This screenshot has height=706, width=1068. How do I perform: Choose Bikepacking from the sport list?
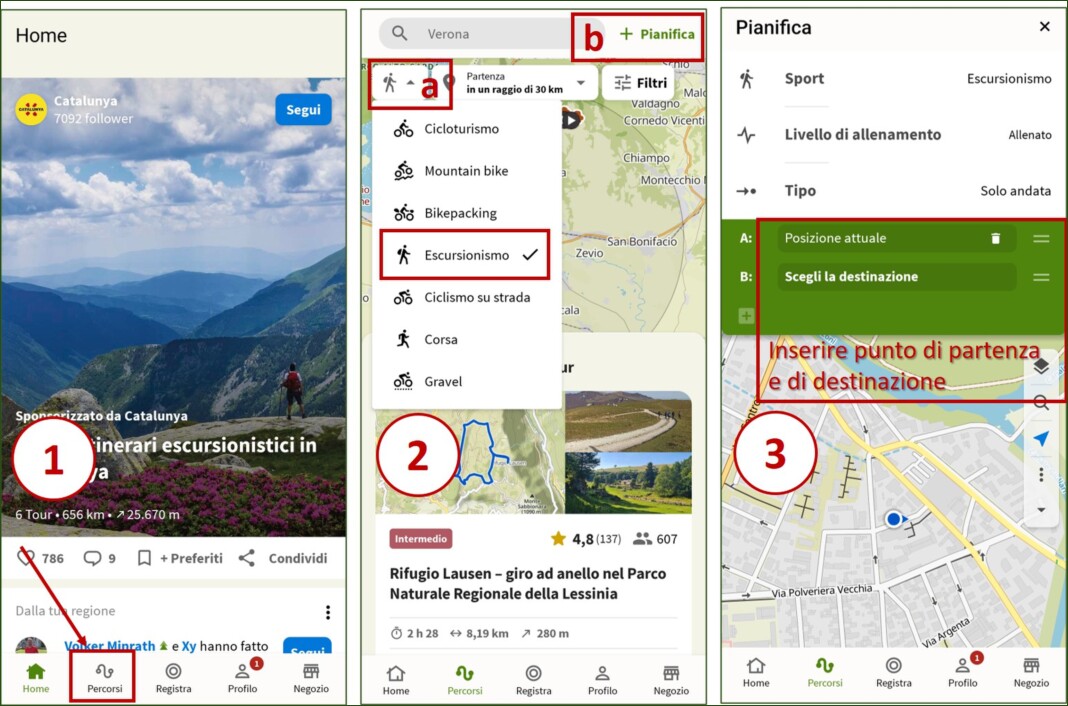(x=467, y=213)
